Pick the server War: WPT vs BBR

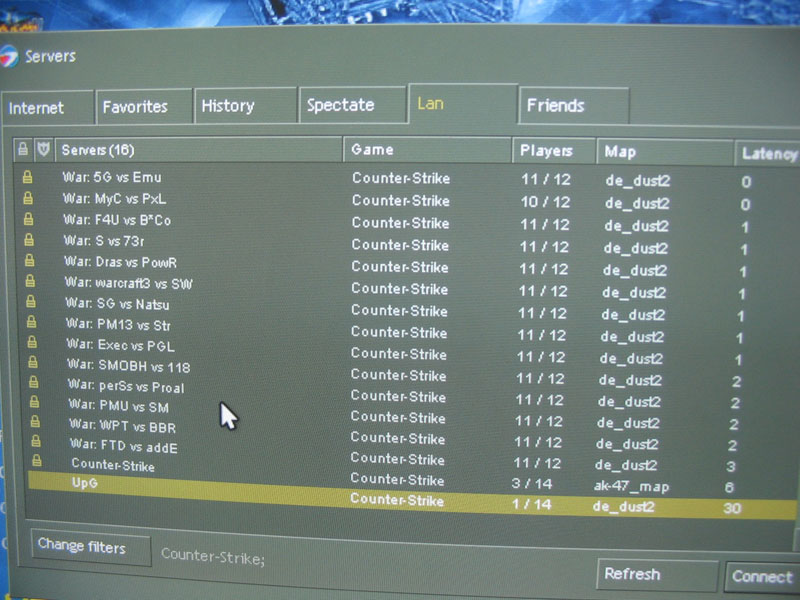(122, 426)
